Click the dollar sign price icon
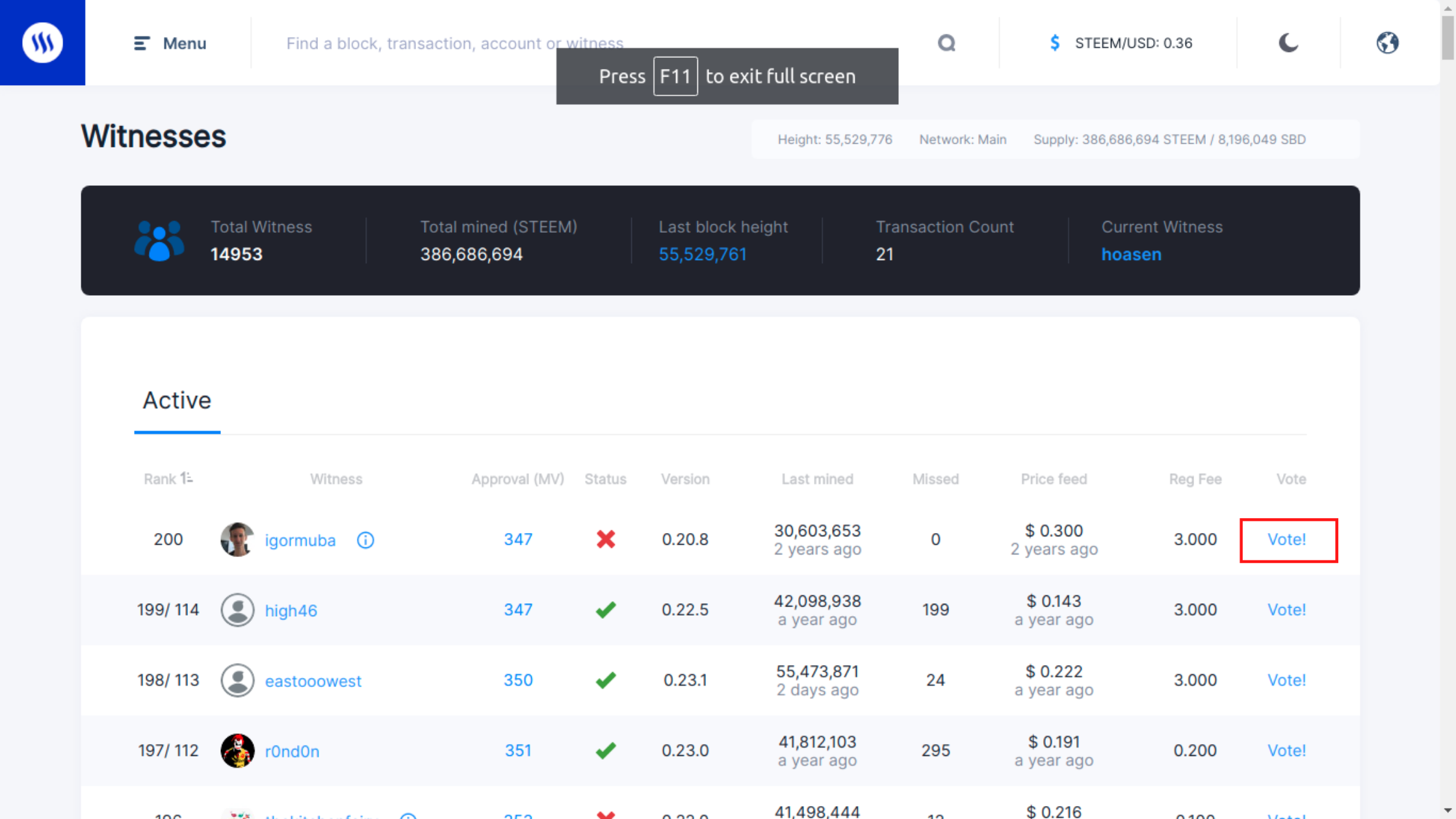The height and width of the screenshot is (819, 1456). [x=1055, y=43]
